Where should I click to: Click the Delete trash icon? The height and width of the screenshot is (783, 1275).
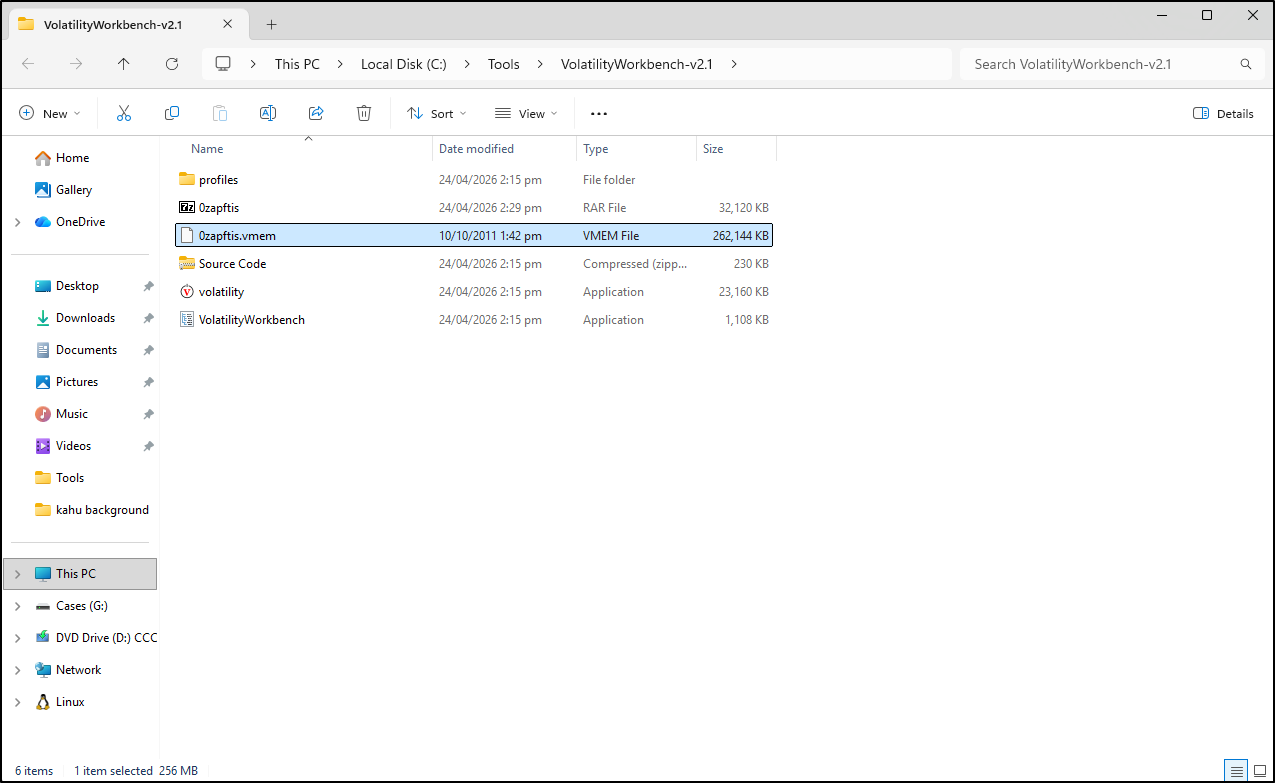[364, 113]
